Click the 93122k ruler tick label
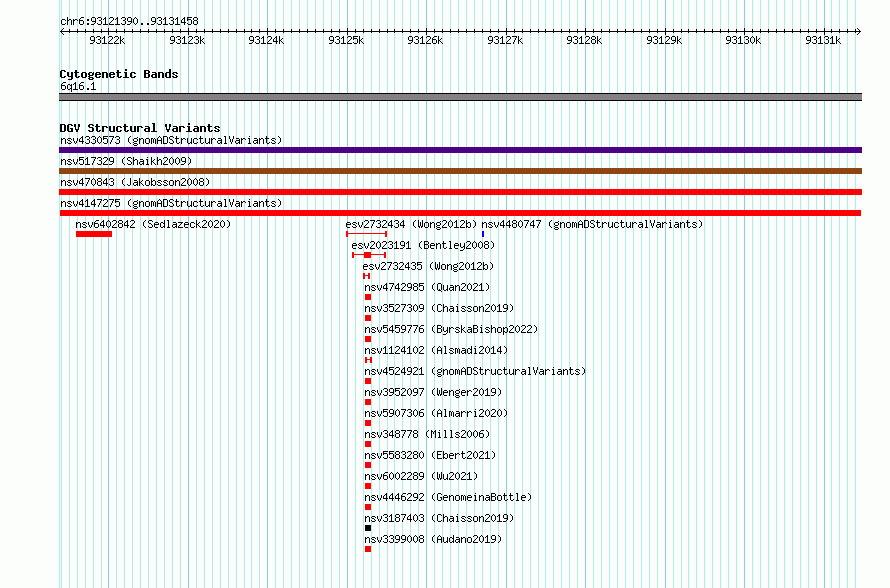 (x=107, y=40)
